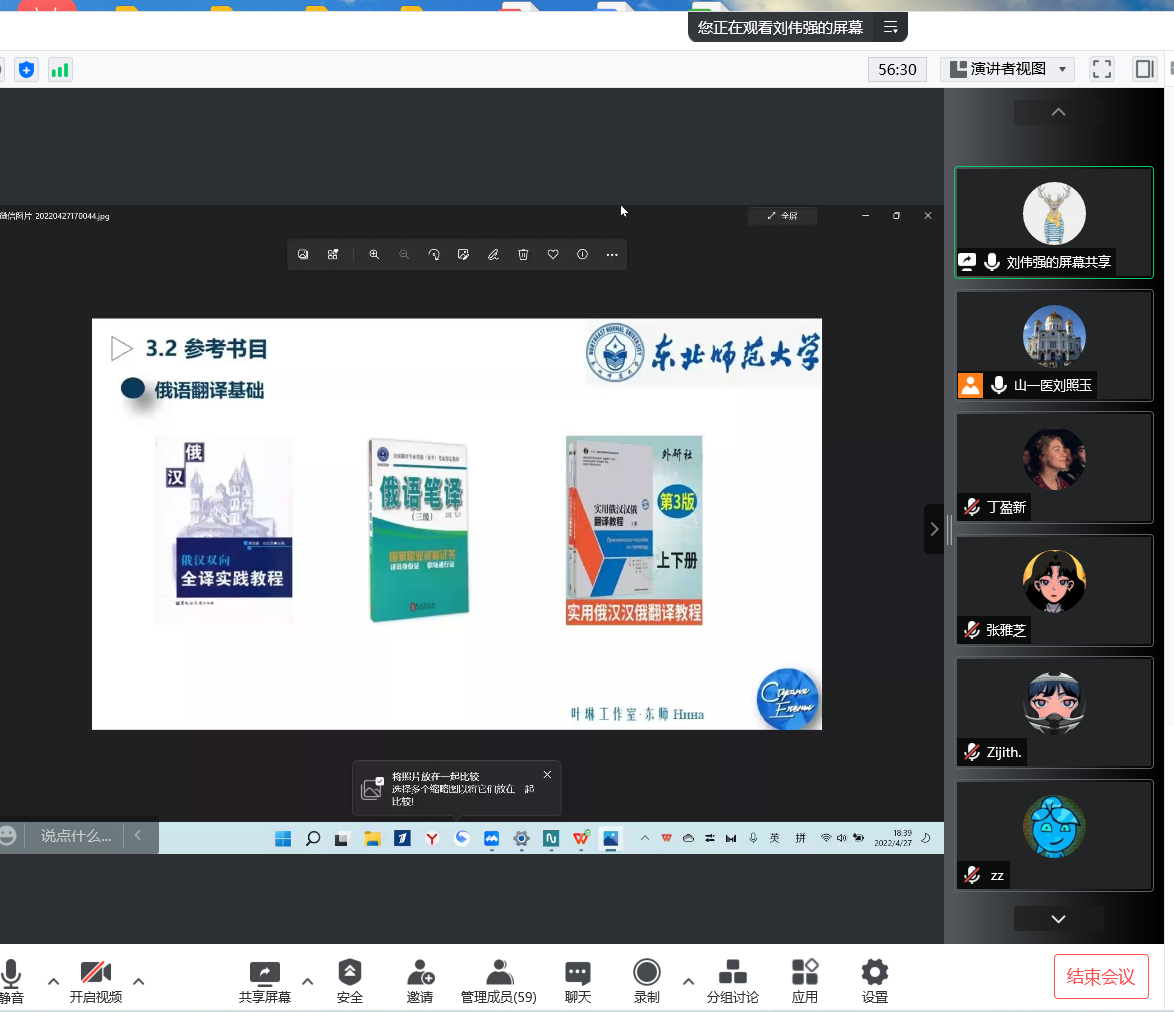Open the Chat panel

point(577,981)
